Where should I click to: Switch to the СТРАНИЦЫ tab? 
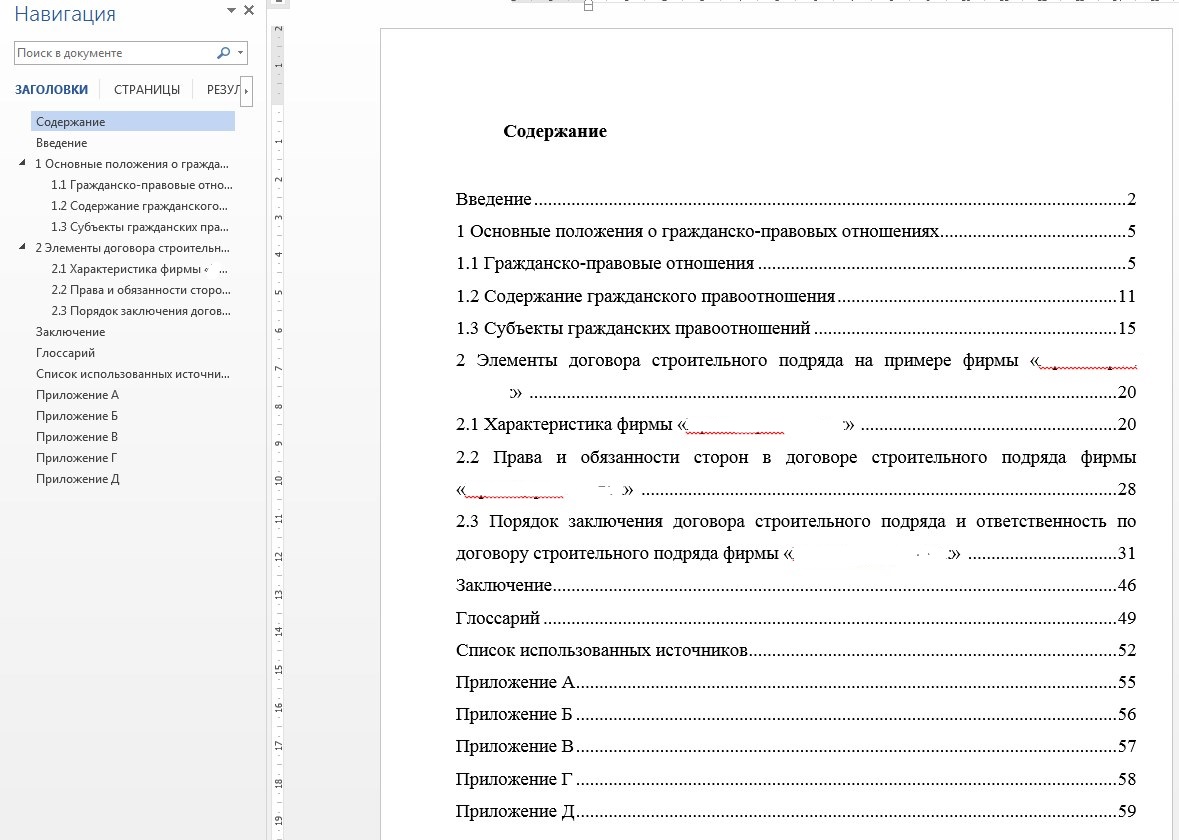pos(147,89)
